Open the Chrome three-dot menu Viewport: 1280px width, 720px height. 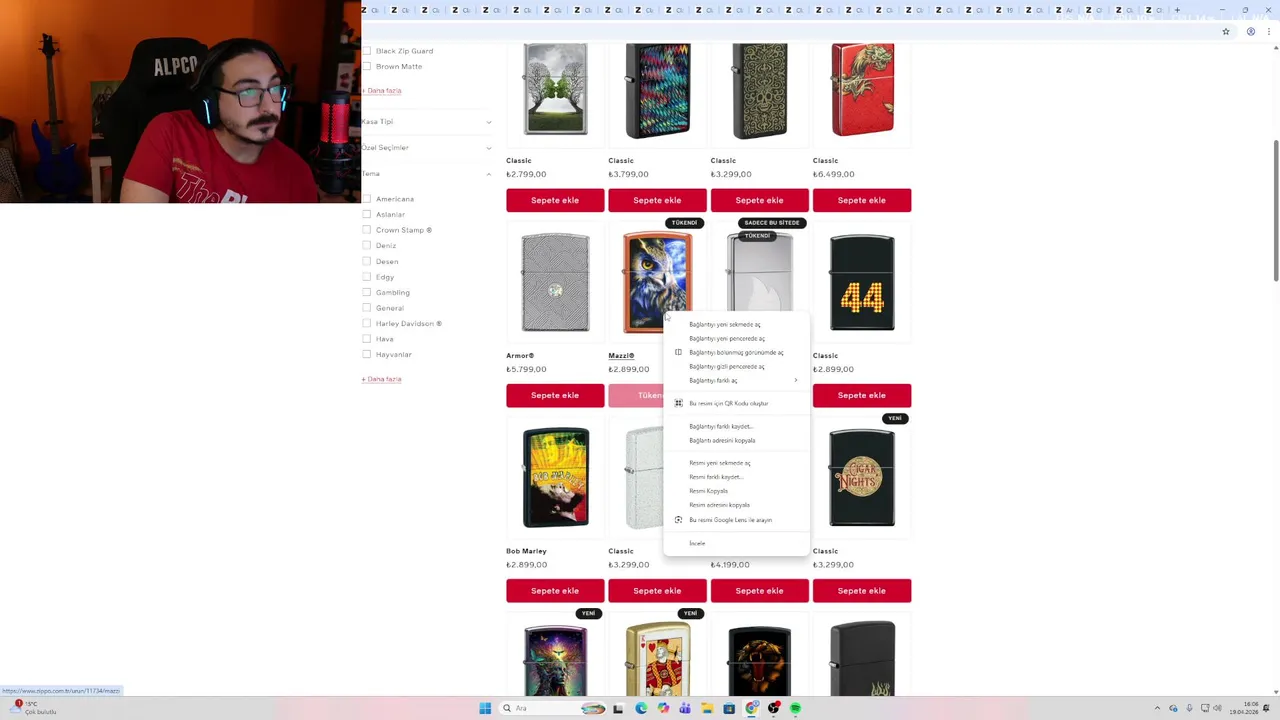coord(1269,31)
